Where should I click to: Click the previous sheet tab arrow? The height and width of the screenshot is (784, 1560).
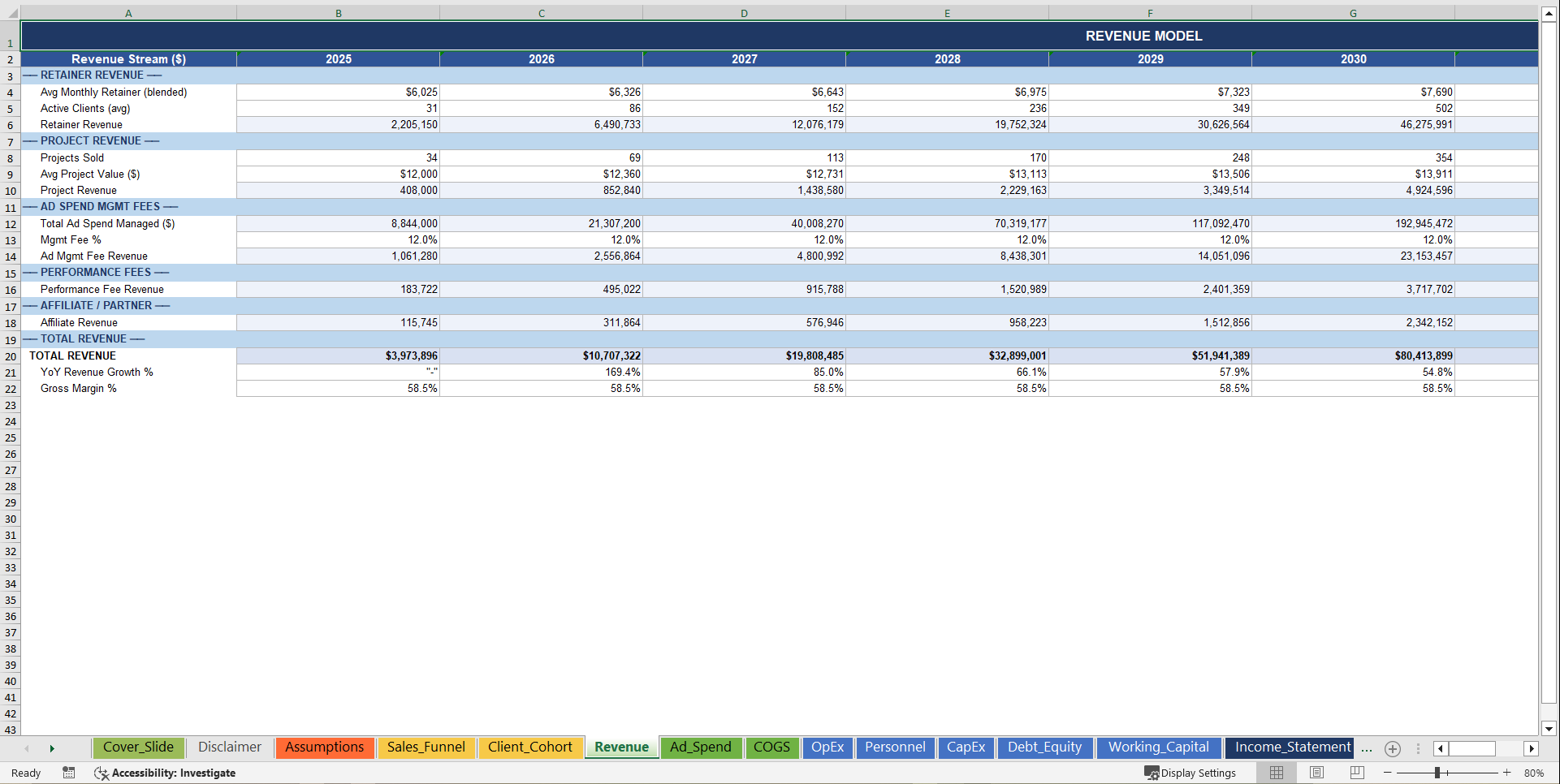pyautogui.click(x=27, y=748)
